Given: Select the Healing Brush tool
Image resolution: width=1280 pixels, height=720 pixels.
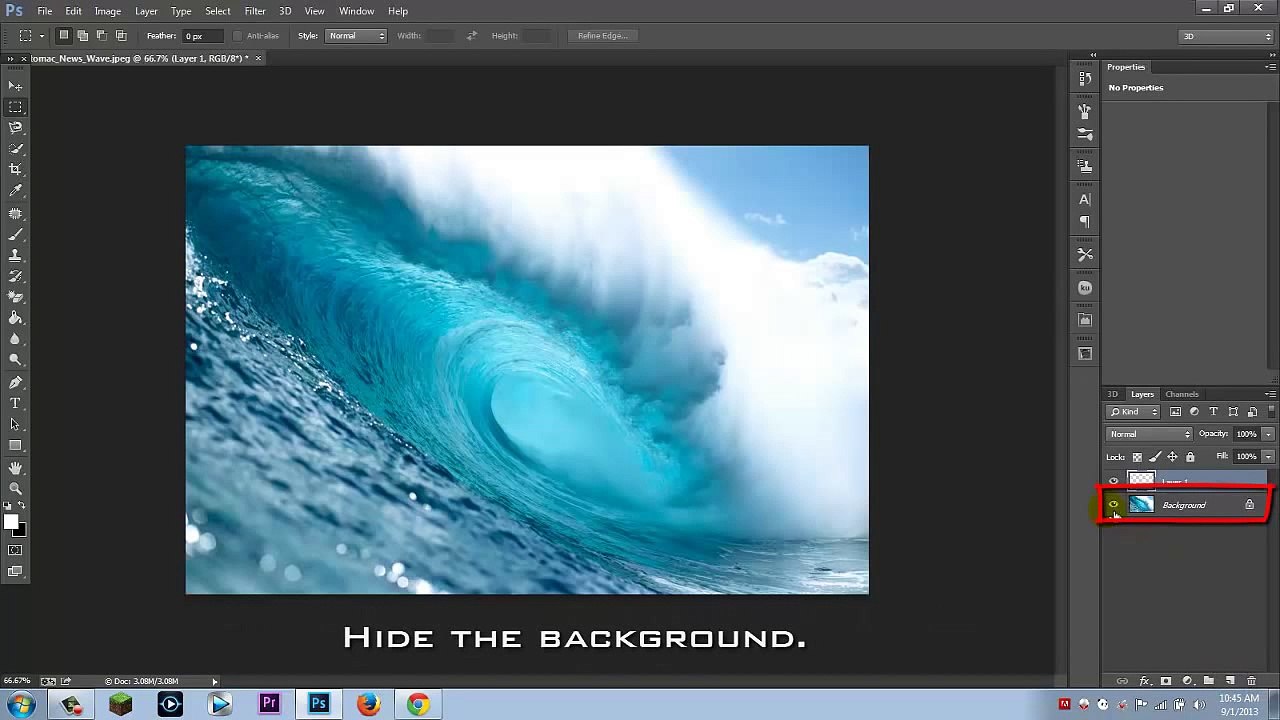Looking at the screenshot, I should tap(15, 214).
